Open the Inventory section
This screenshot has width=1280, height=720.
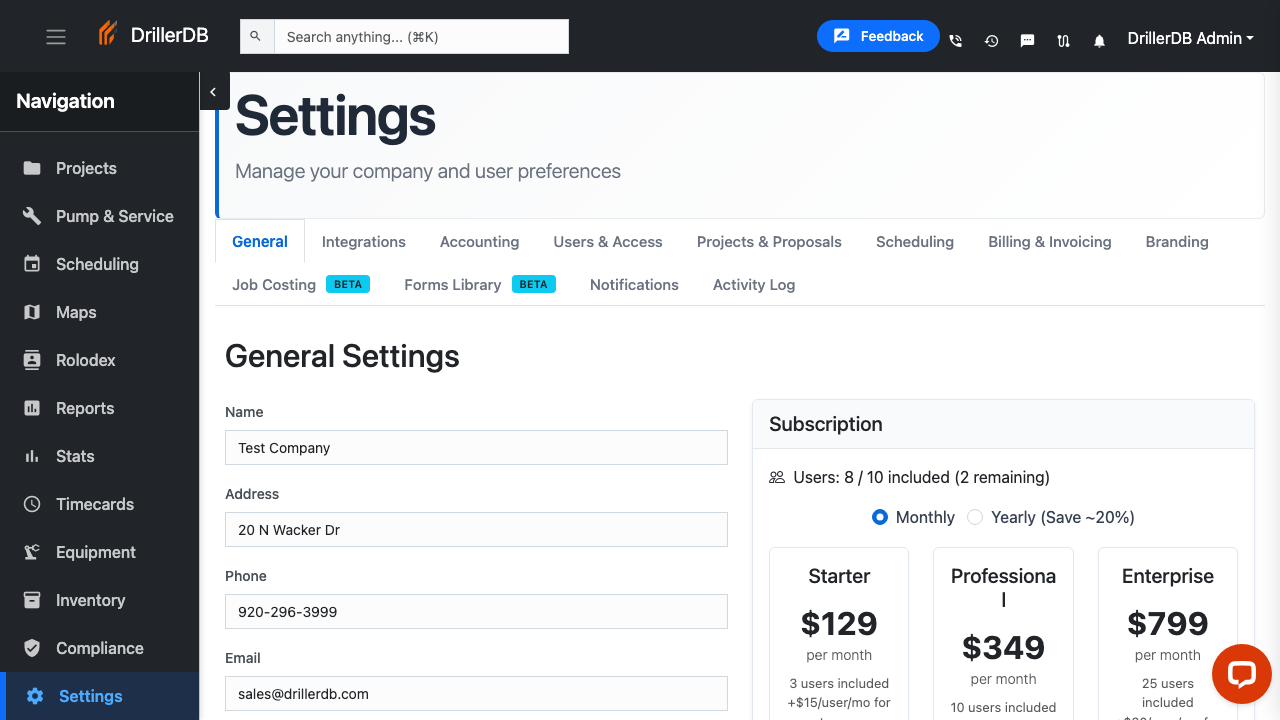[91, 600]
